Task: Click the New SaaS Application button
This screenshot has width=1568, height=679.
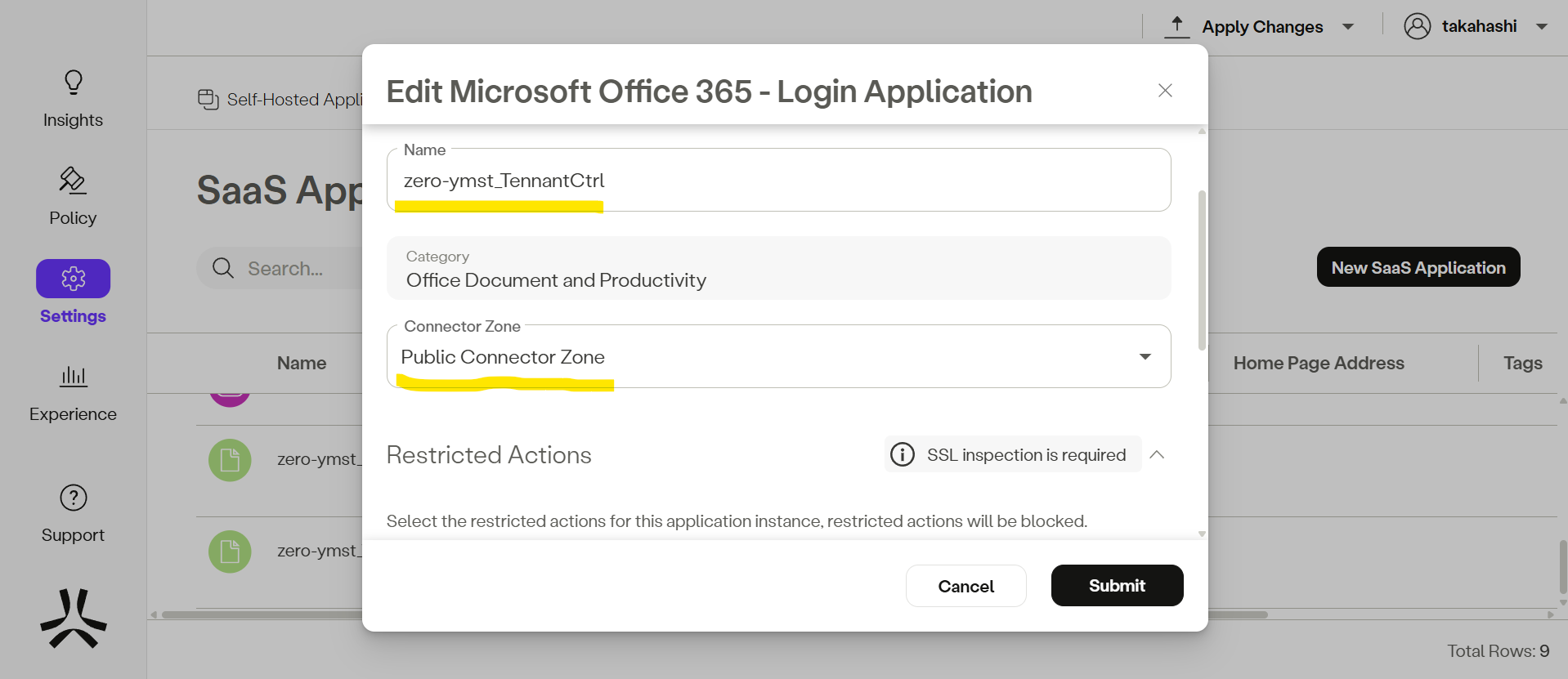Action: click(1418, 267)
